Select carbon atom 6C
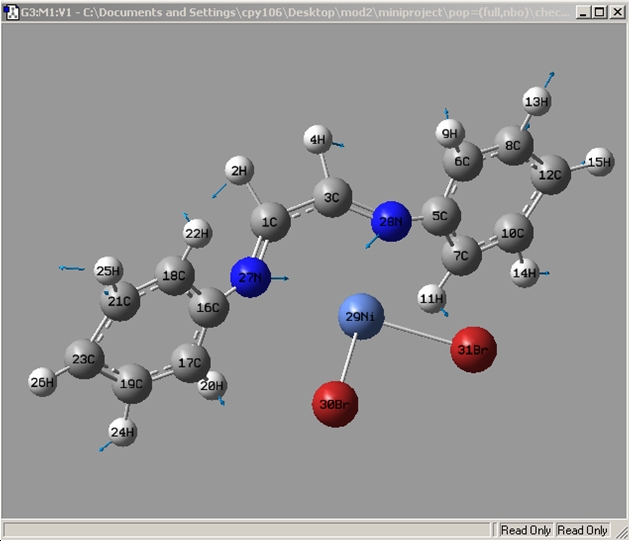Screen dimensions: 630x541 click(x=462, y=161)
